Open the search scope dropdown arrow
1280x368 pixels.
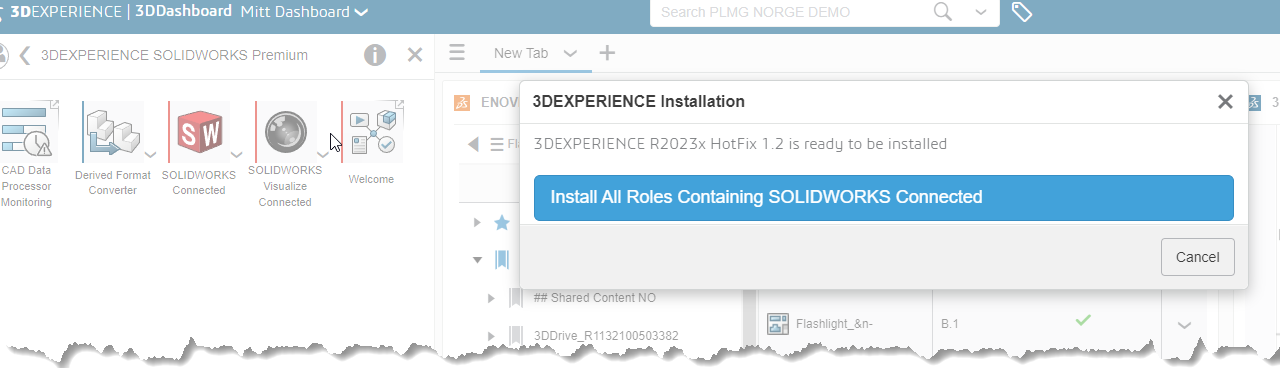(983, 13)
